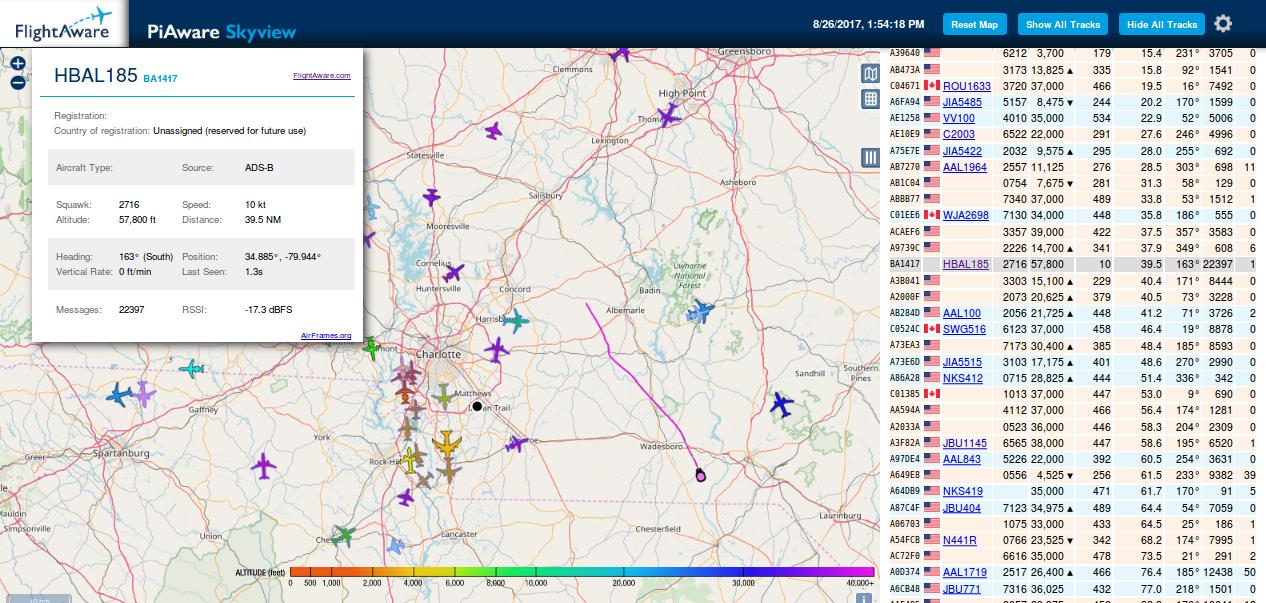The image size is (1266, 603).
Task: Open the AAL1964 flight link
Action: (x=965, y=167)
